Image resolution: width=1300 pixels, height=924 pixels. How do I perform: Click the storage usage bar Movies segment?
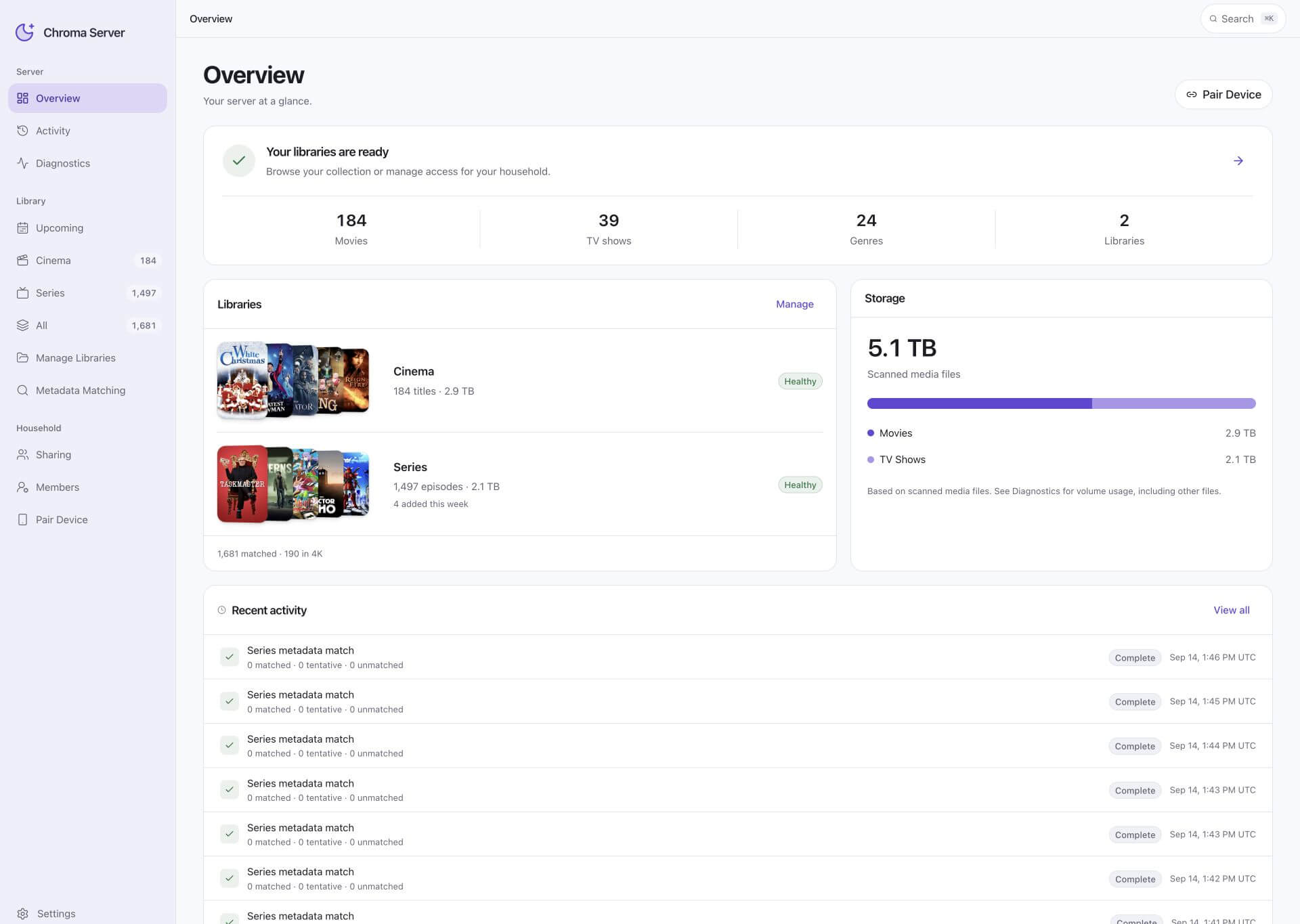click(x=979, y=403)
